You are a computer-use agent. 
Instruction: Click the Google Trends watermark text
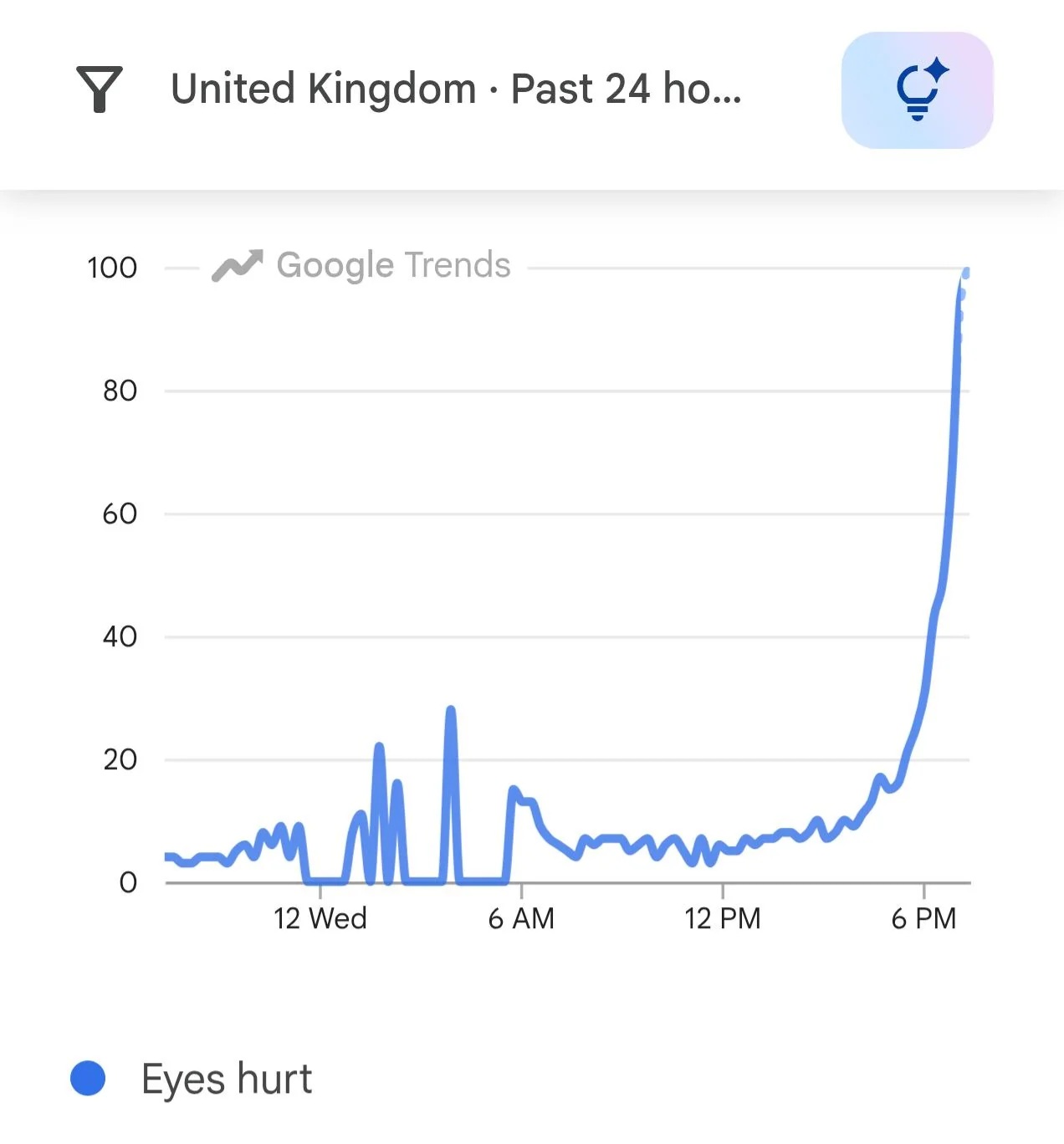tap(393, 265)
